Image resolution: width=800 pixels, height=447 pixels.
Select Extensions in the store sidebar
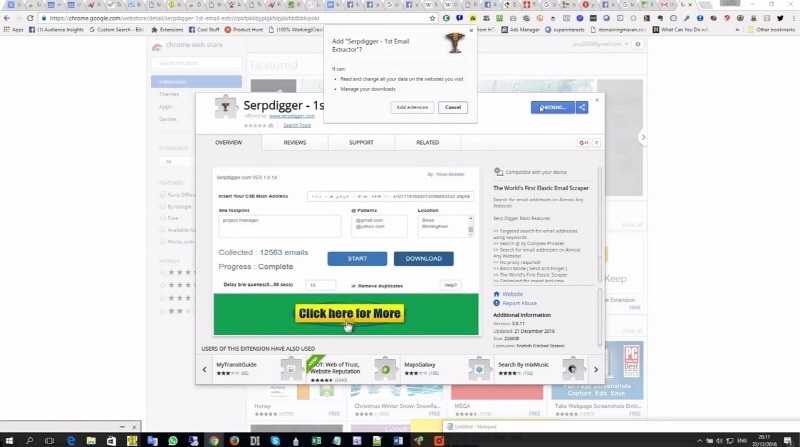[x=196, y=82]
